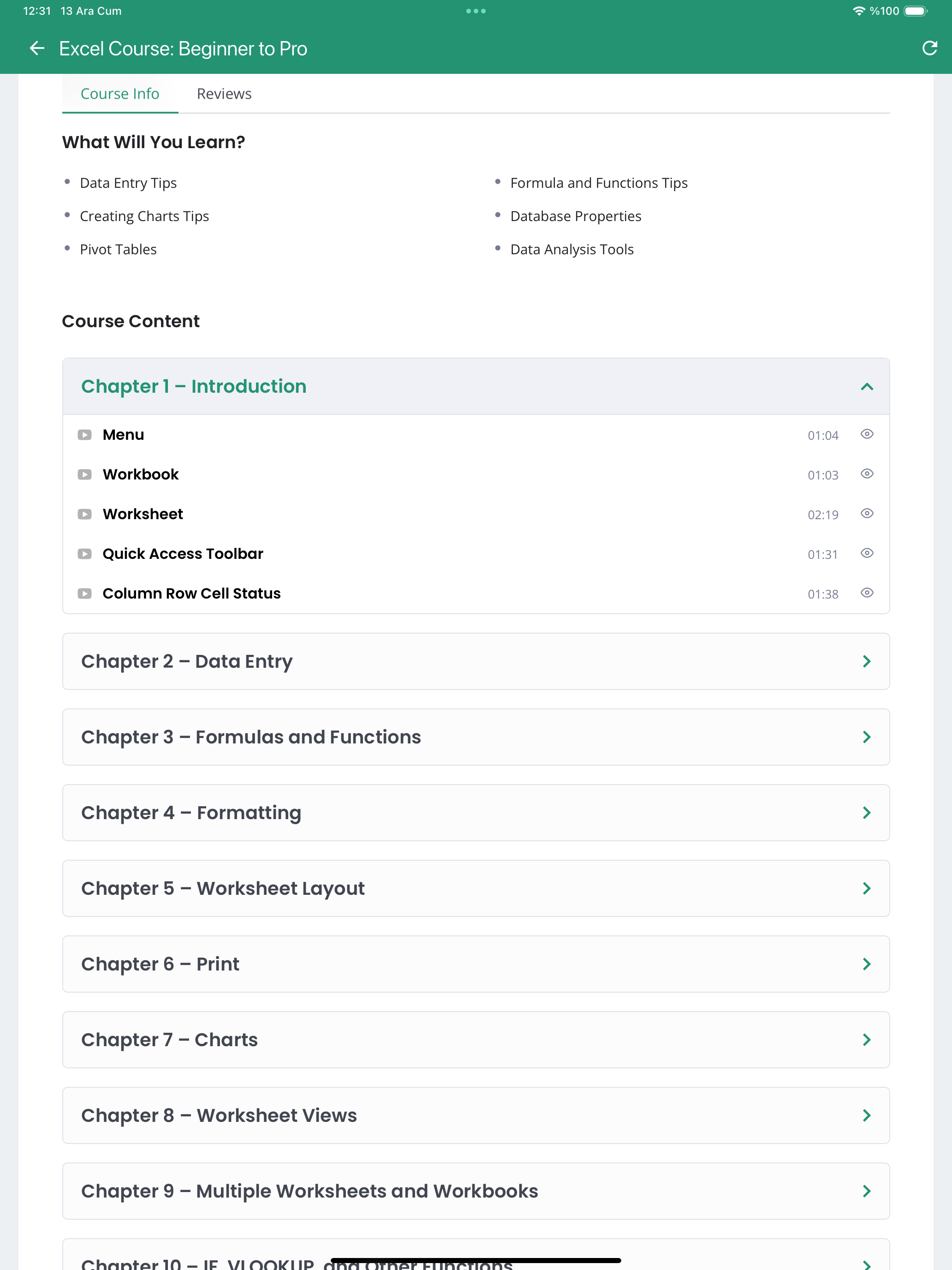Expand Chapter 2 – Data Entry
The image size is (952, 1270).
click(x=476, y=661)
